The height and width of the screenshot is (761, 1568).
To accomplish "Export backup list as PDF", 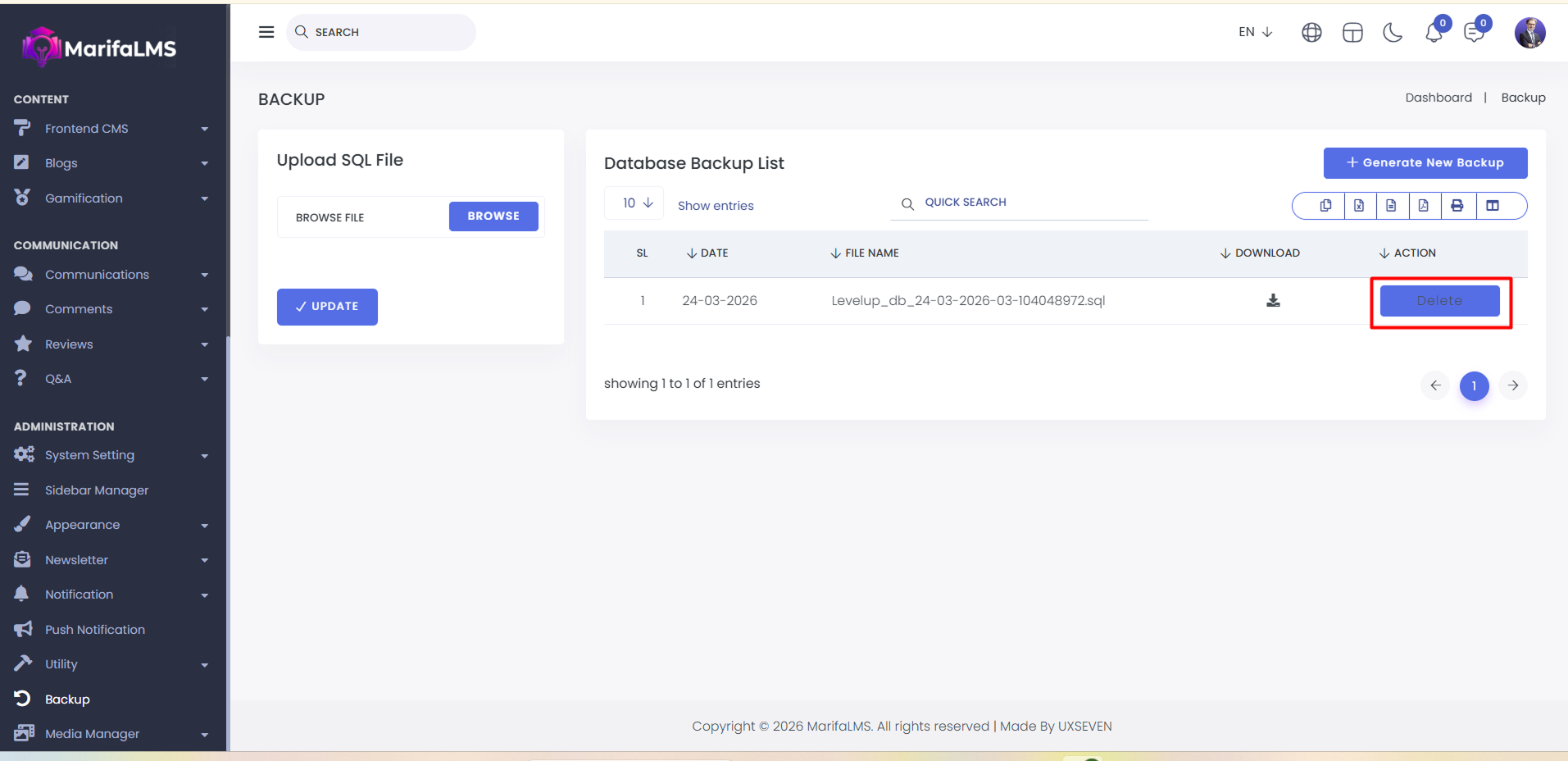I will point(1424,206).
